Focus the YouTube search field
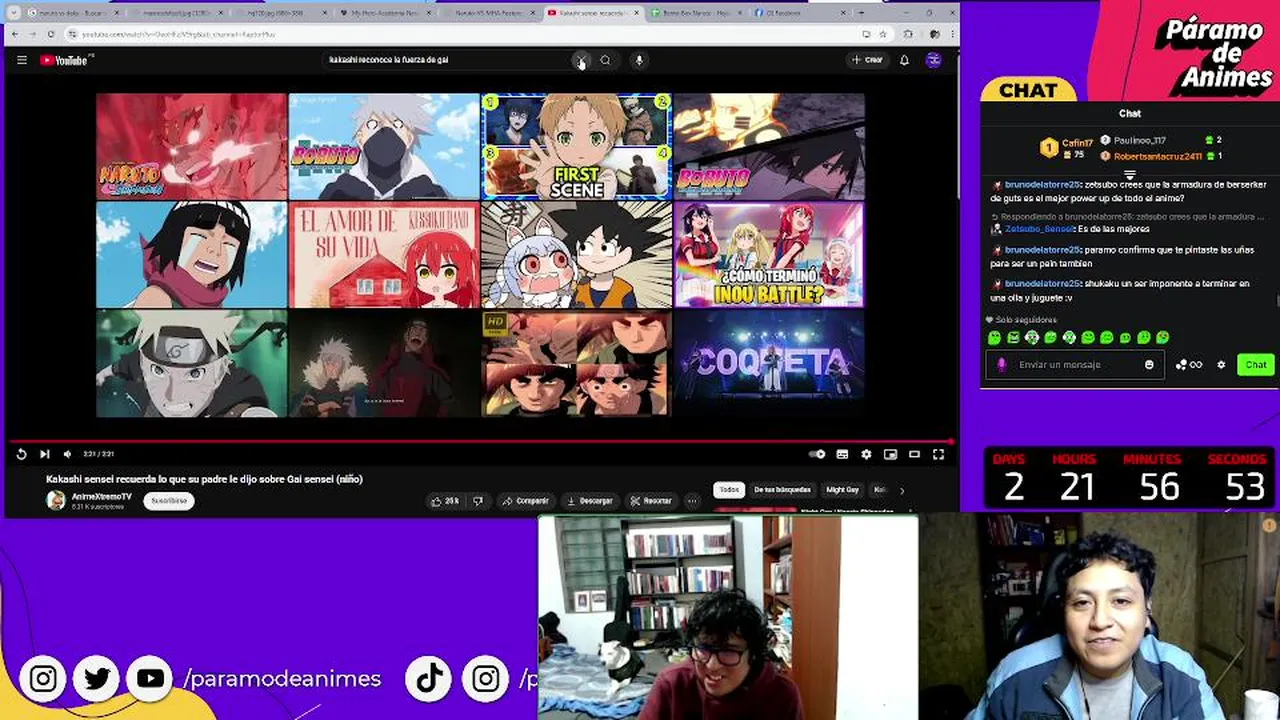This screenshot has height=720, width=1280. 448,60
